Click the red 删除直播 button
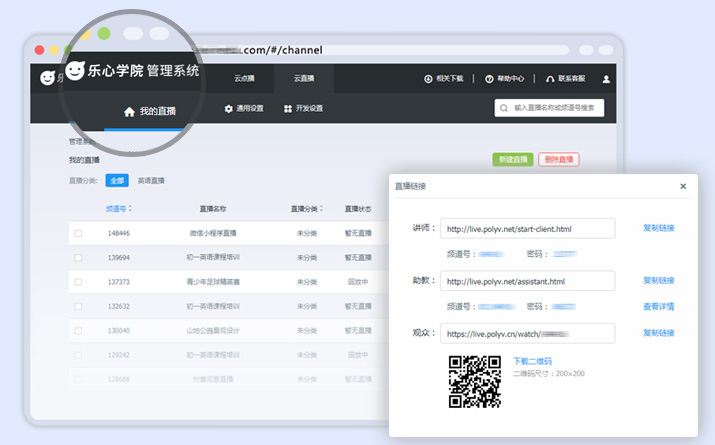Image resolution: width=715 pixels, height=445 pixels. (558, 159)
